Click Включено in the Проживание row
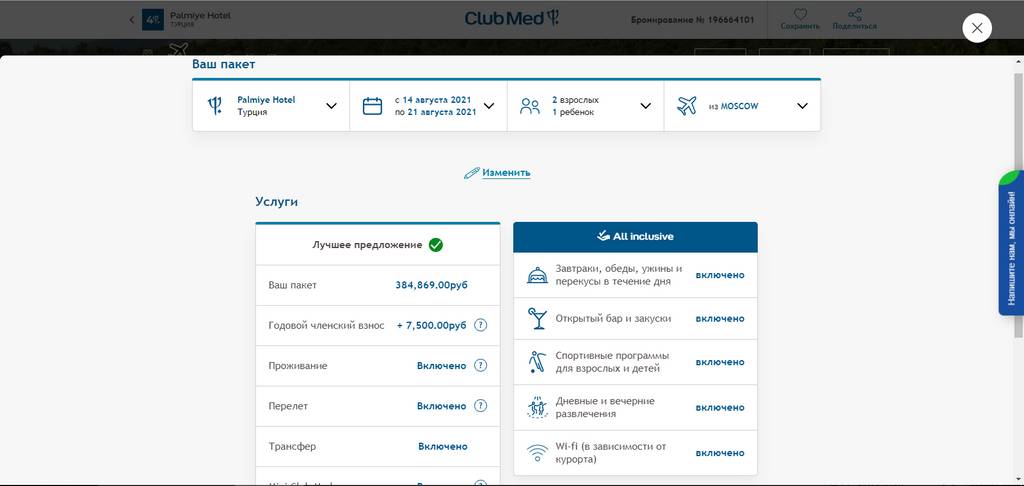Screen dimensions: 1024x486 click(x=441, y=366)
